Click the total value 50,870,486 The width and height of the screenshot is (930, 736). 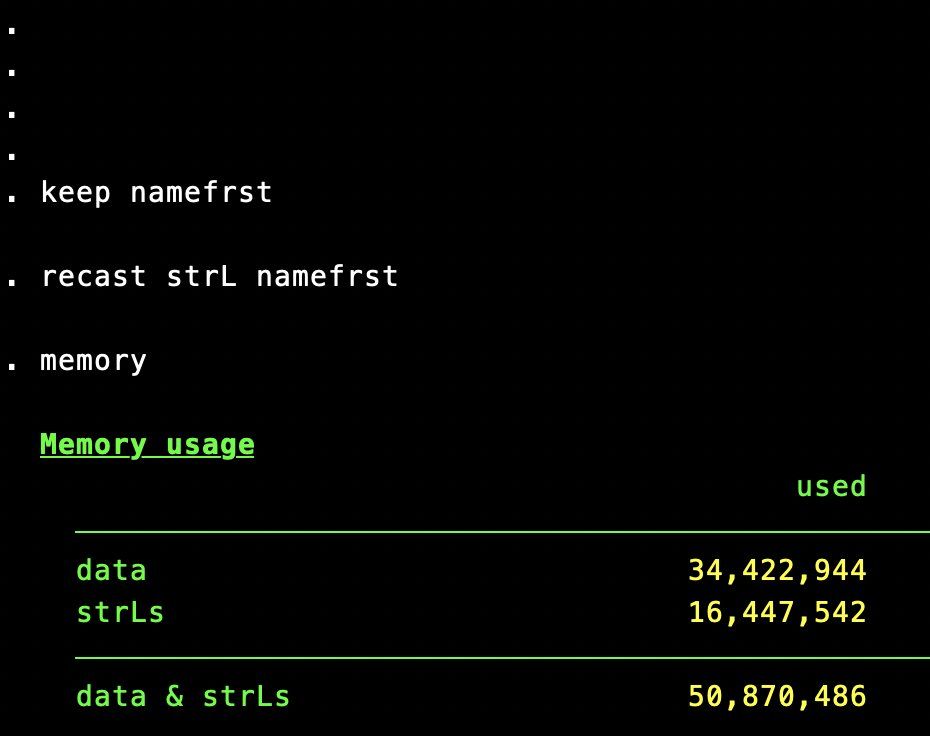pos(776,696)
